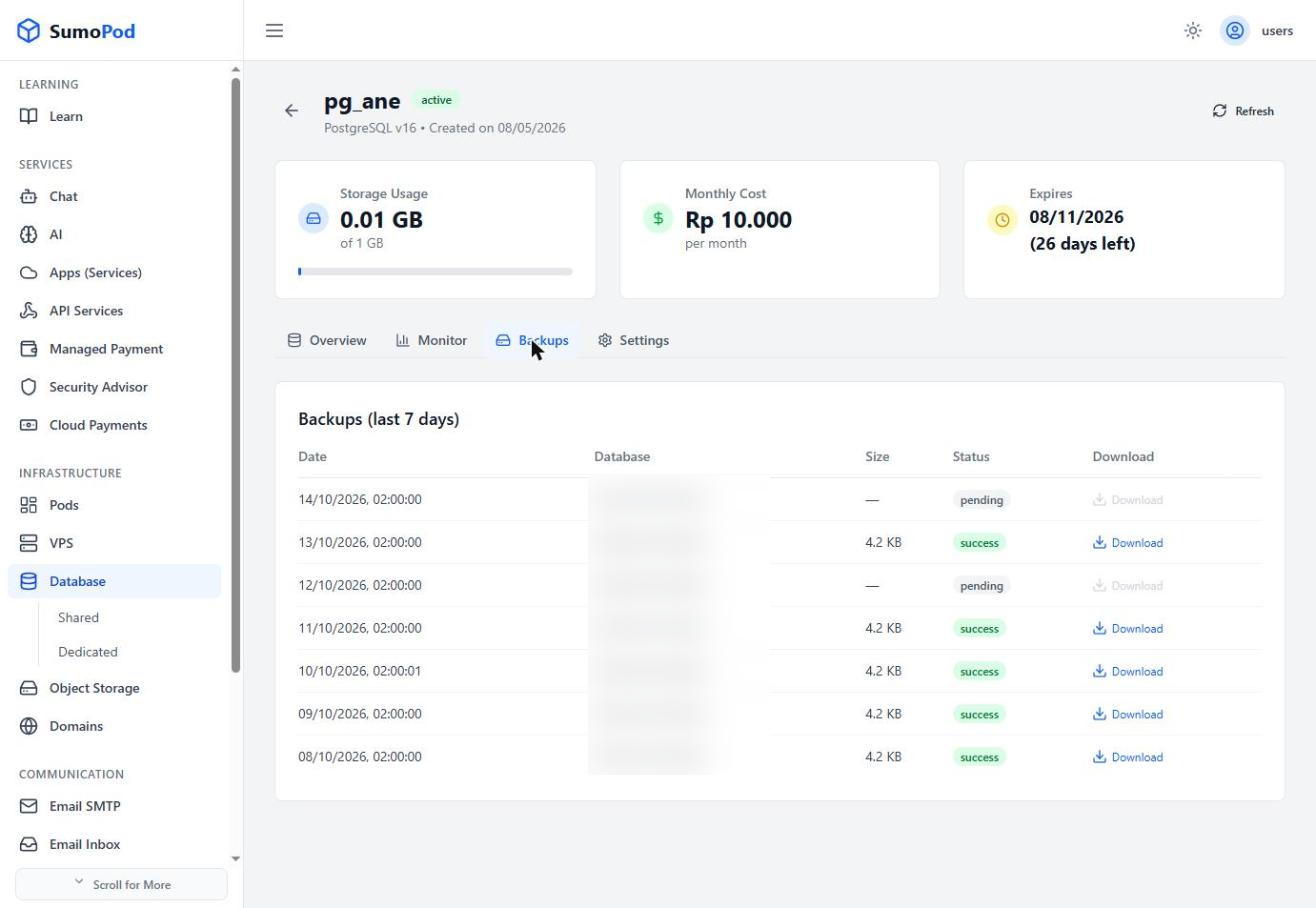Click the VPS server icon
This screenshot has width=1316, height=908.
tap(29, 543)
